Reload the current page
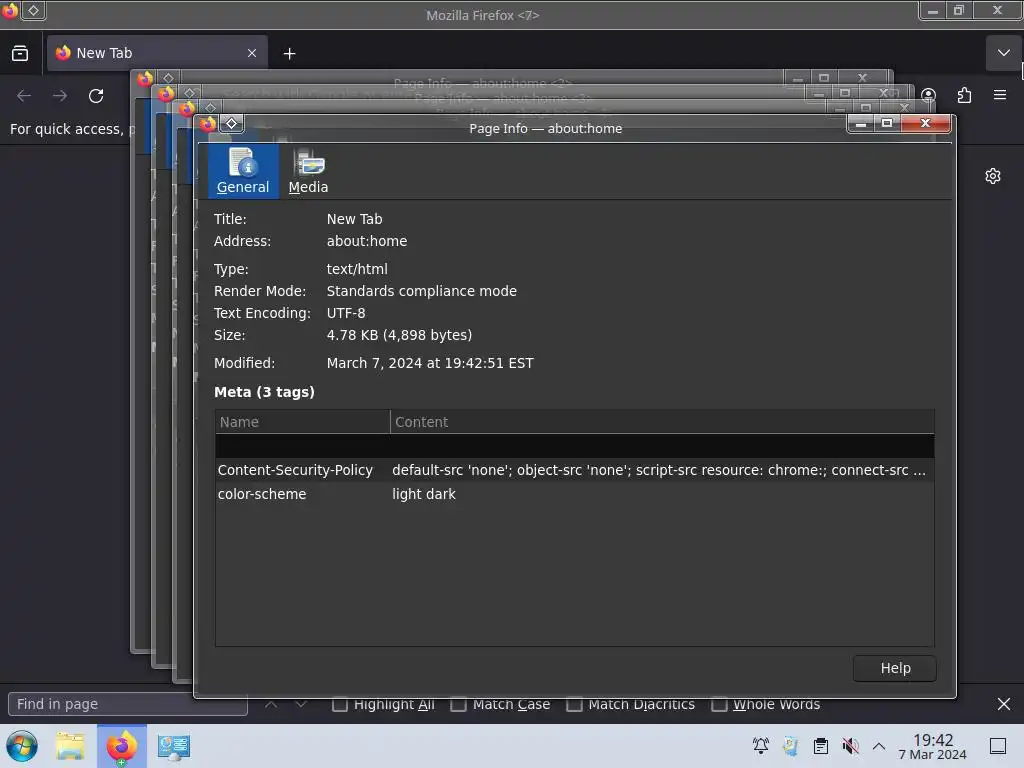 (96, 96)
